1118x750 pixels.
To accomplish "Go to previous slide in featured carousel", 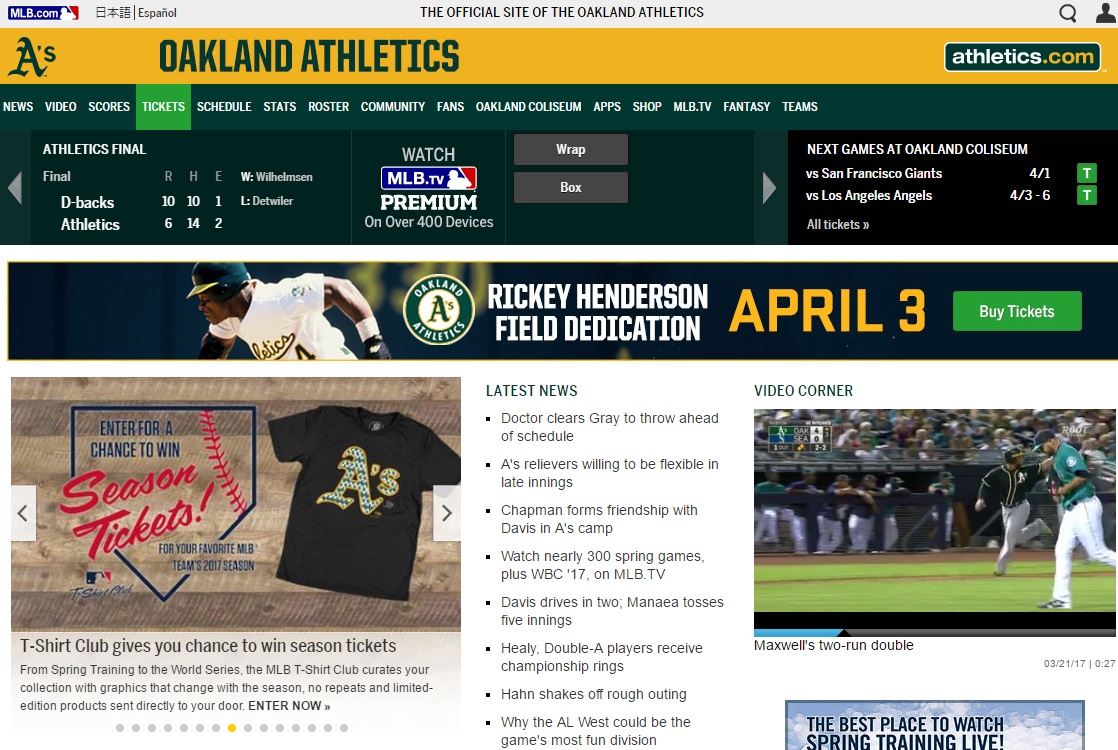I will point(23,513).
